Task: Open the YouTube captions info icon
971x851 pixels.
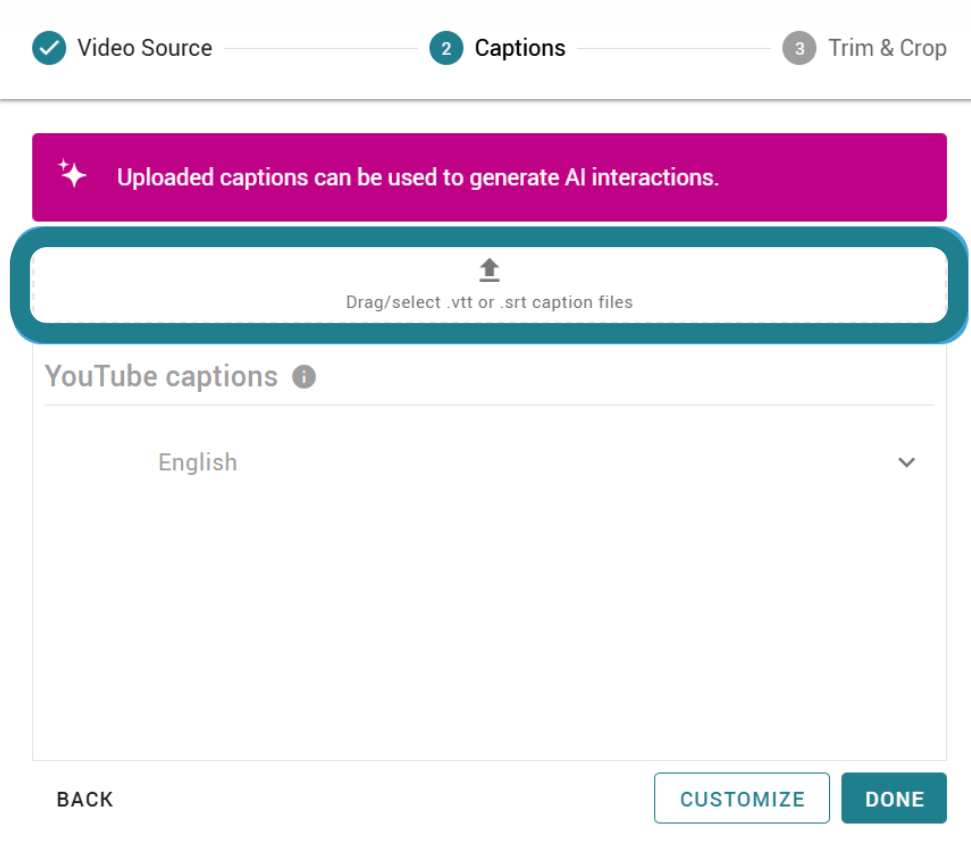Action: click(304, 377)
